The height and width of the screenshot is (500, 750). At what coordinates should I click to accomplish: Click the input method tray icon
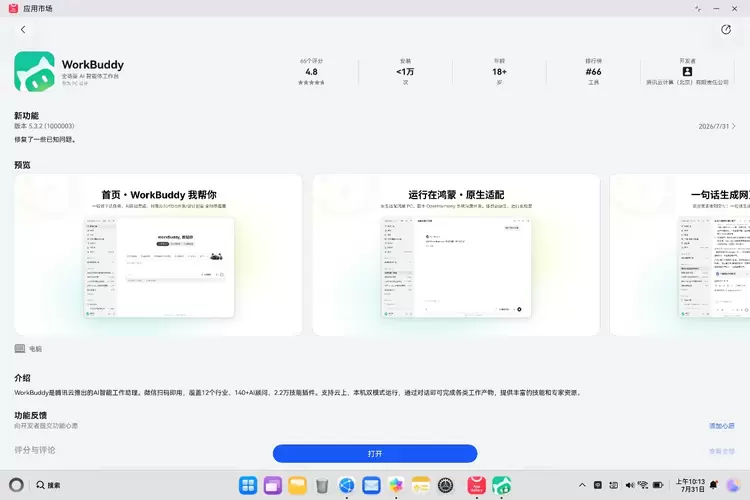(x=598, y=485)
